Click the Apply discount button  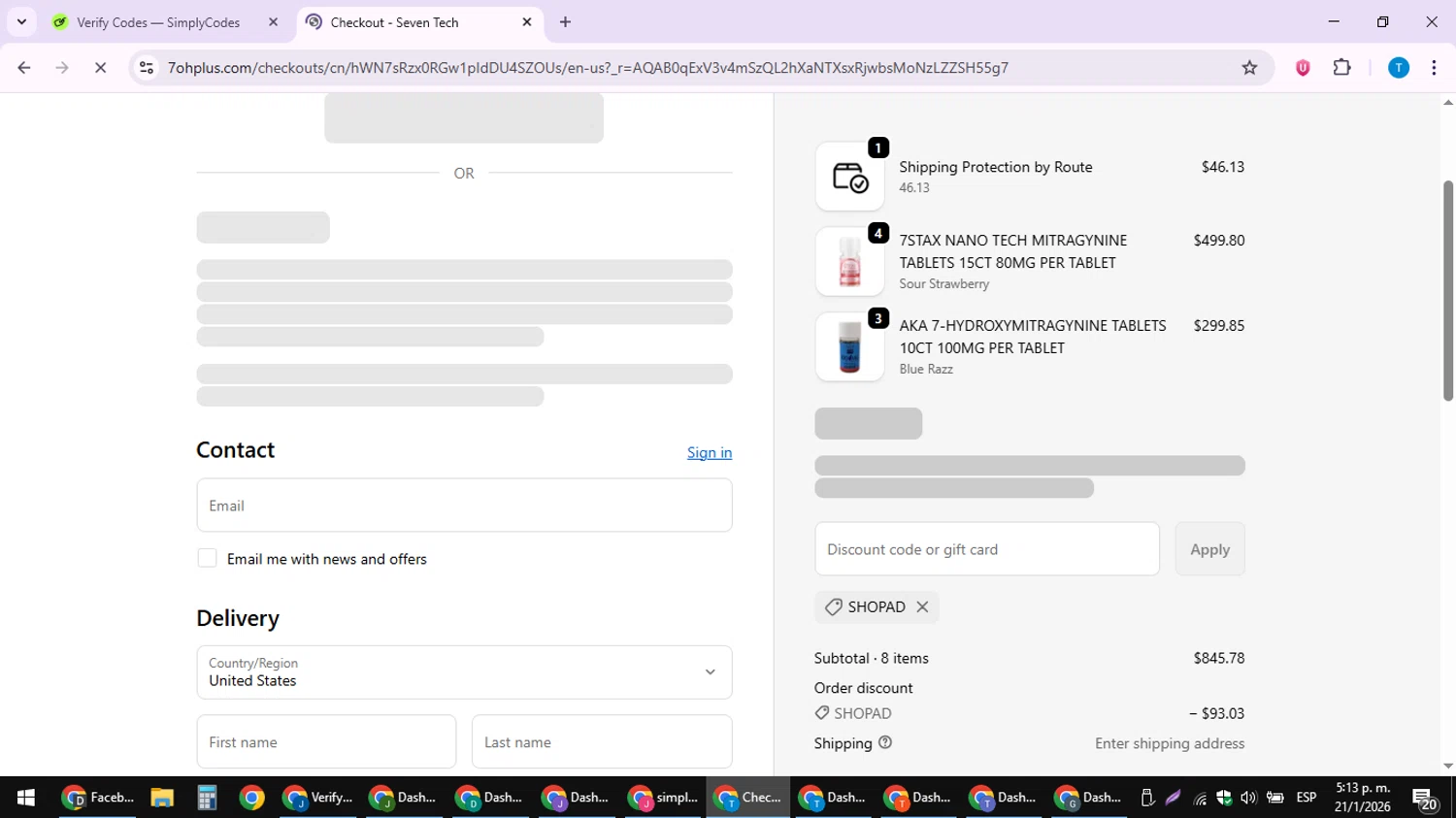click(1209, 549)
